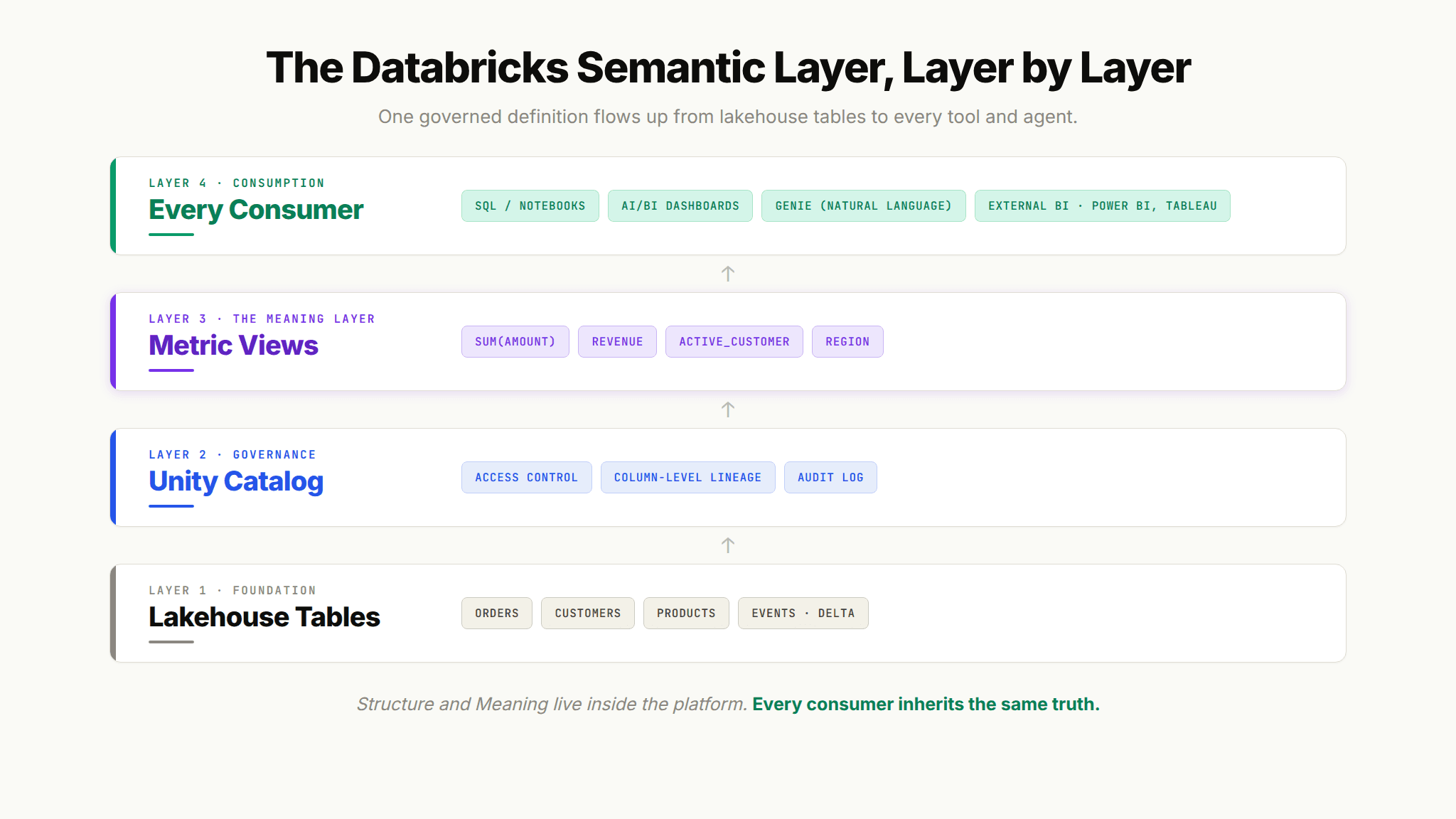
Task: Click the REGION tag
Action: 847,341
